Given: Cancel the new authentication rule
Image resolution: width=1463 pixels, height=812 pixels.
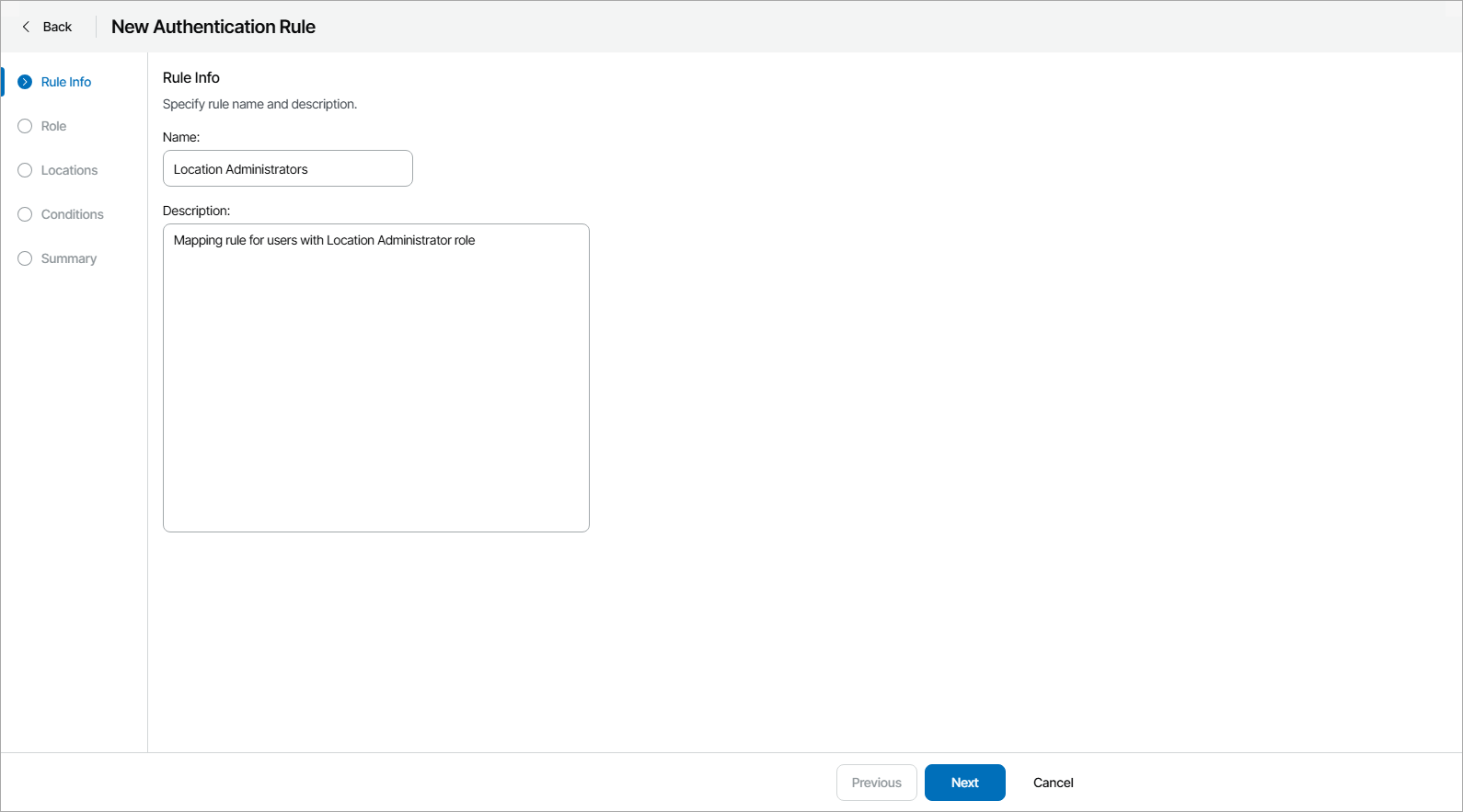Looking at the screenshot, I should (x=1053, y=783).
